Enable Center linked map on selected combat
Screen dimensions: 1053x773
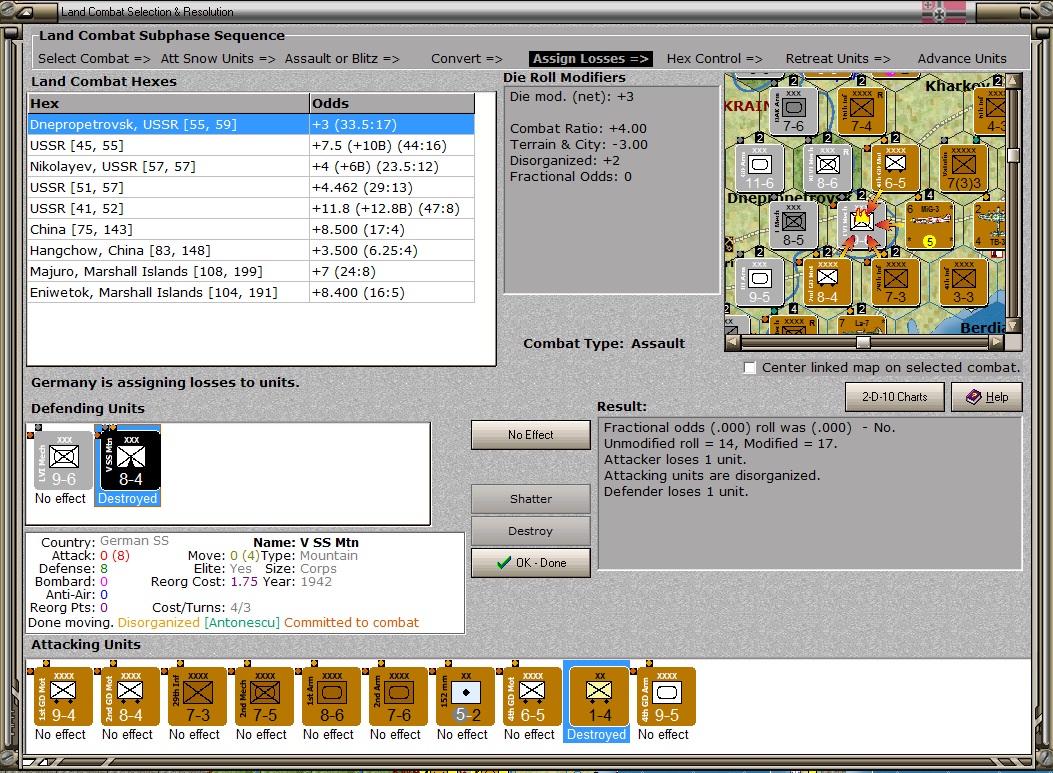(750, 368)
